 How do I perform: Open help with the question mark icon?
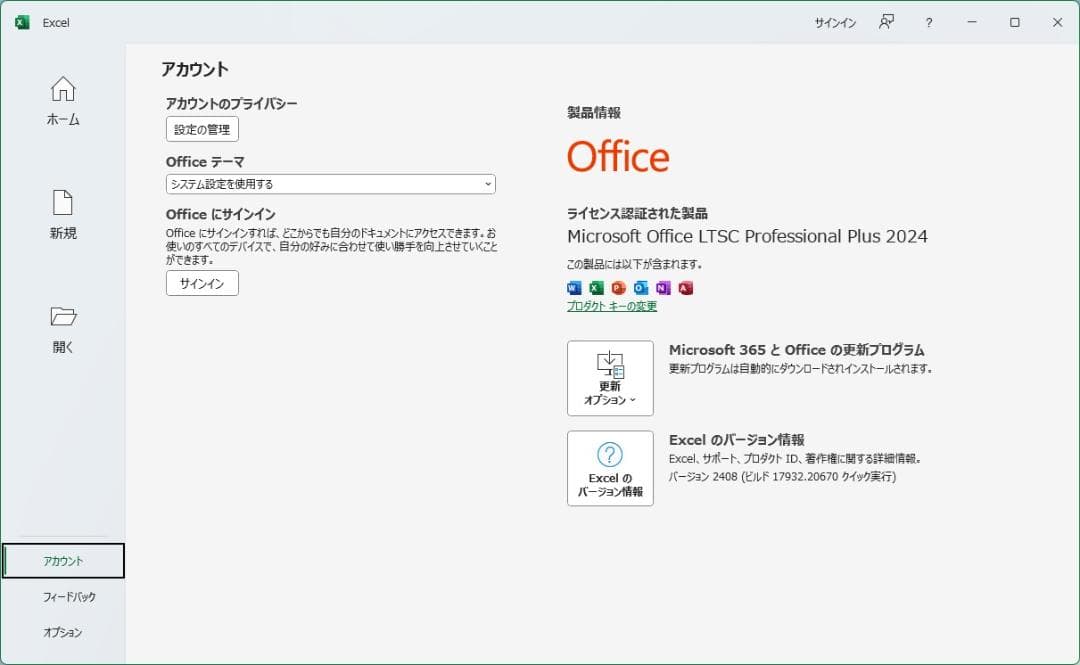pos(928,23)
